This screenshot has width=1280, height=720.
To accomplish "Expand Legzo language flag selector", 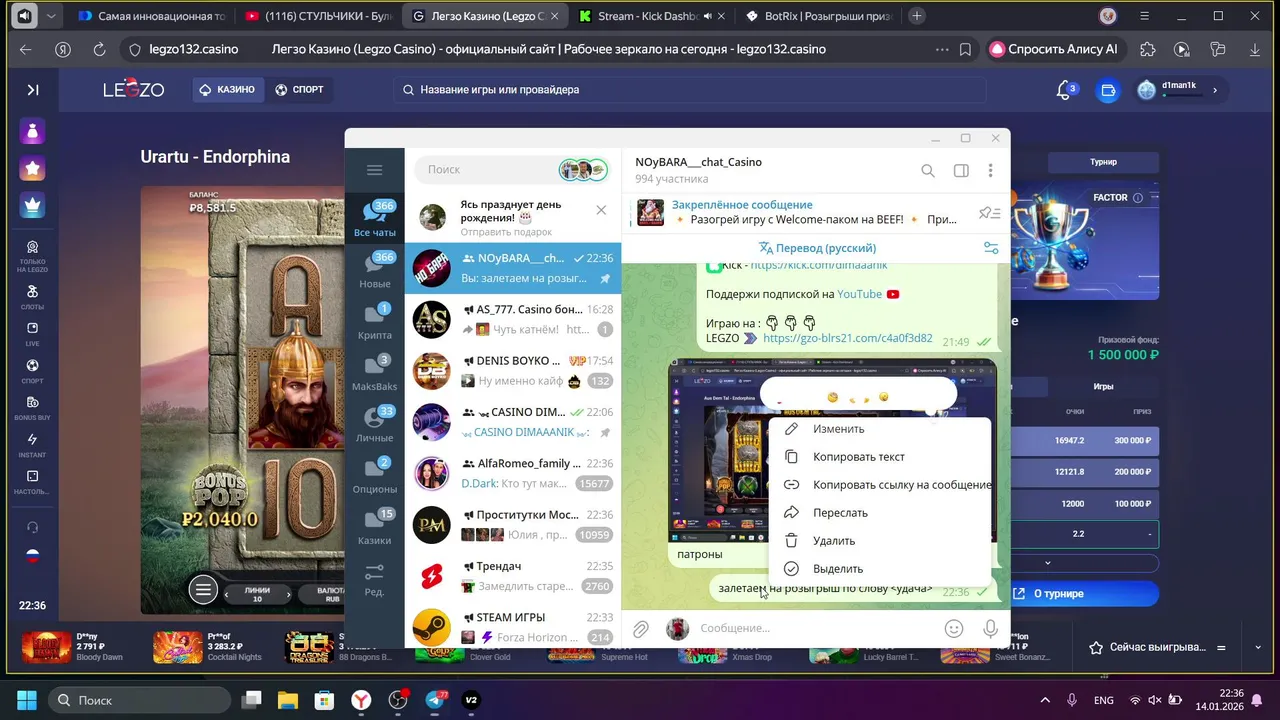I will pos(32,556).
